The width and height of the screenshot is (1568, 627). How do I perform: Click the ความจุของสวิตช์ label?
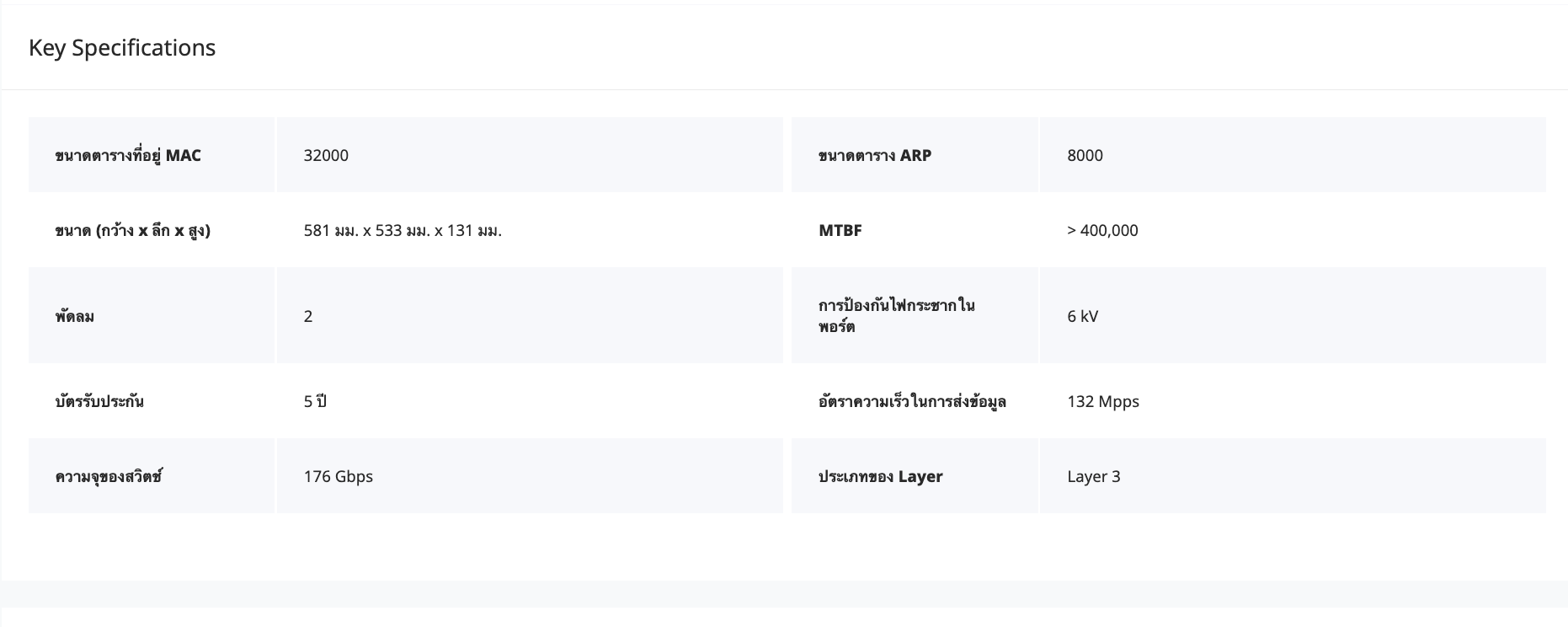tap(109, 476)
